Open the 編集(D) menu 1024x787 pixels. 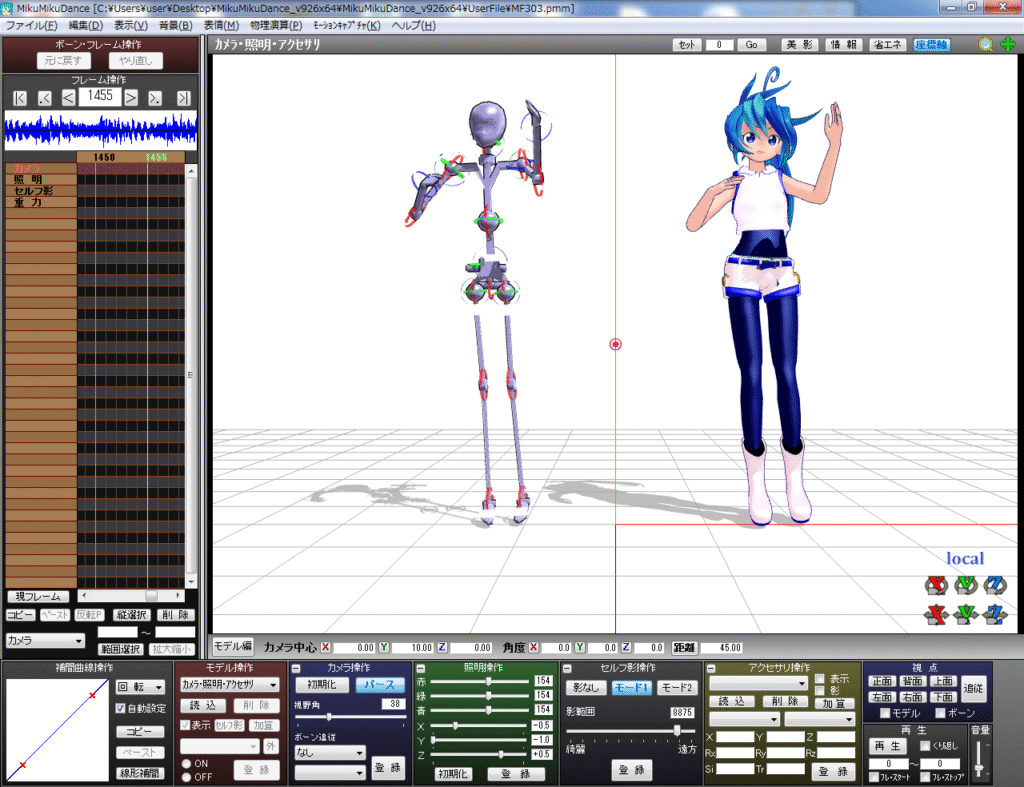click(x=86, y=25)
